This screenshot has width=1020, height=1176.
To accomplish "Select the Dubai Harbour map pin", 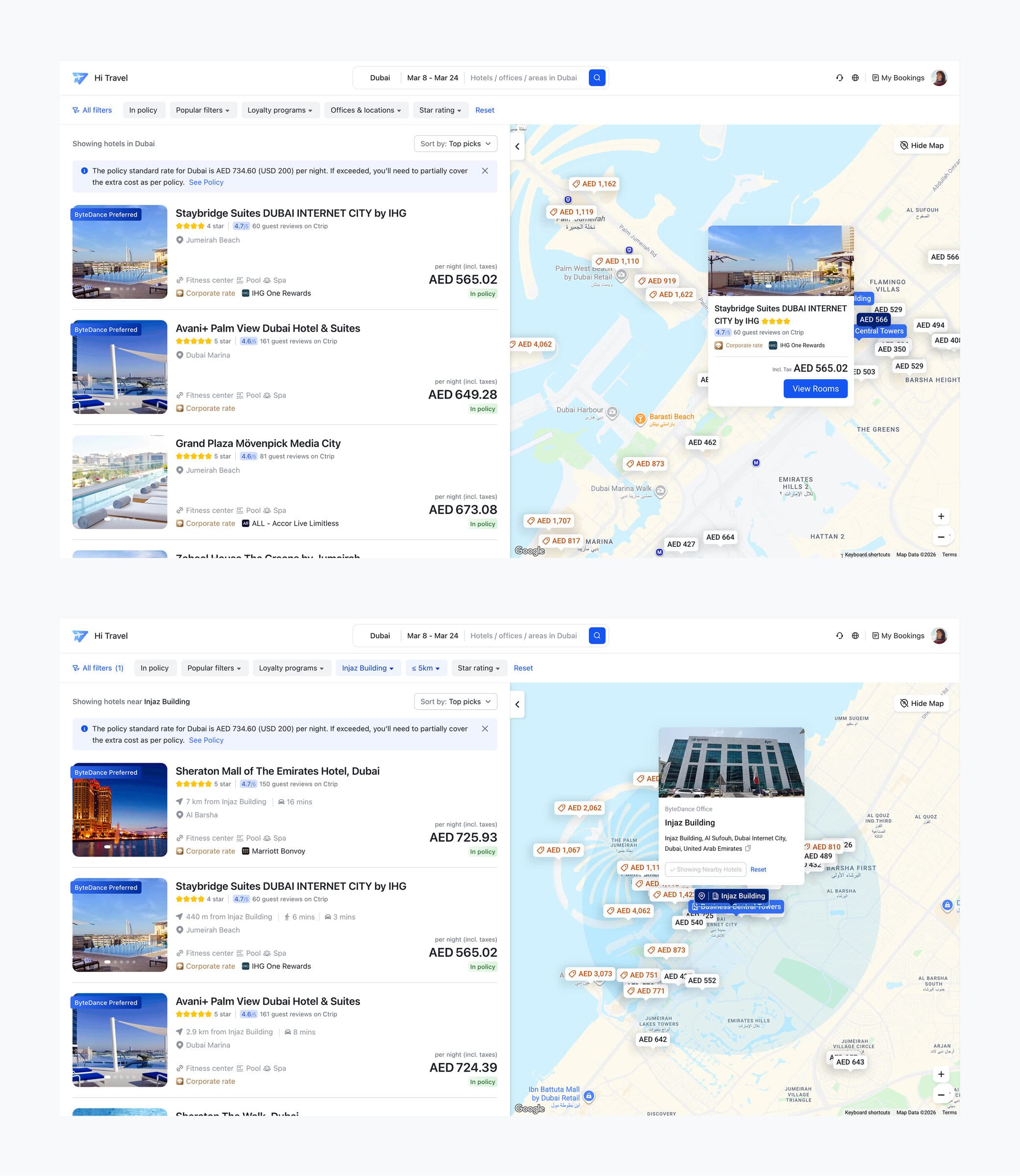I will pos(612,412).
